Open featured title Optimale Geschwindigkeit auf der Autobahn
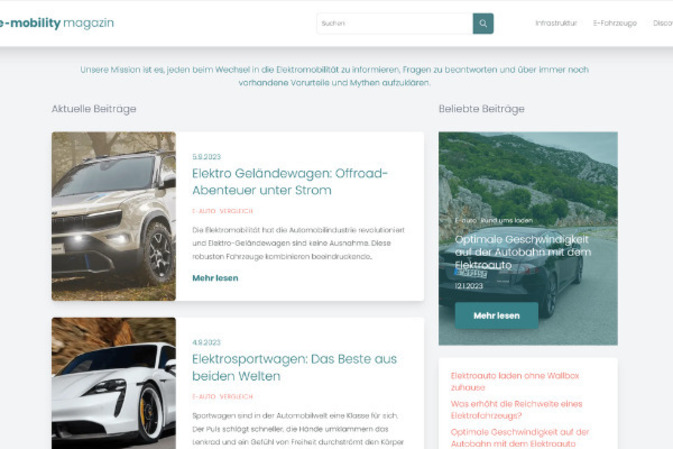This screenshot has width=673, height=449. click(523, 252)
